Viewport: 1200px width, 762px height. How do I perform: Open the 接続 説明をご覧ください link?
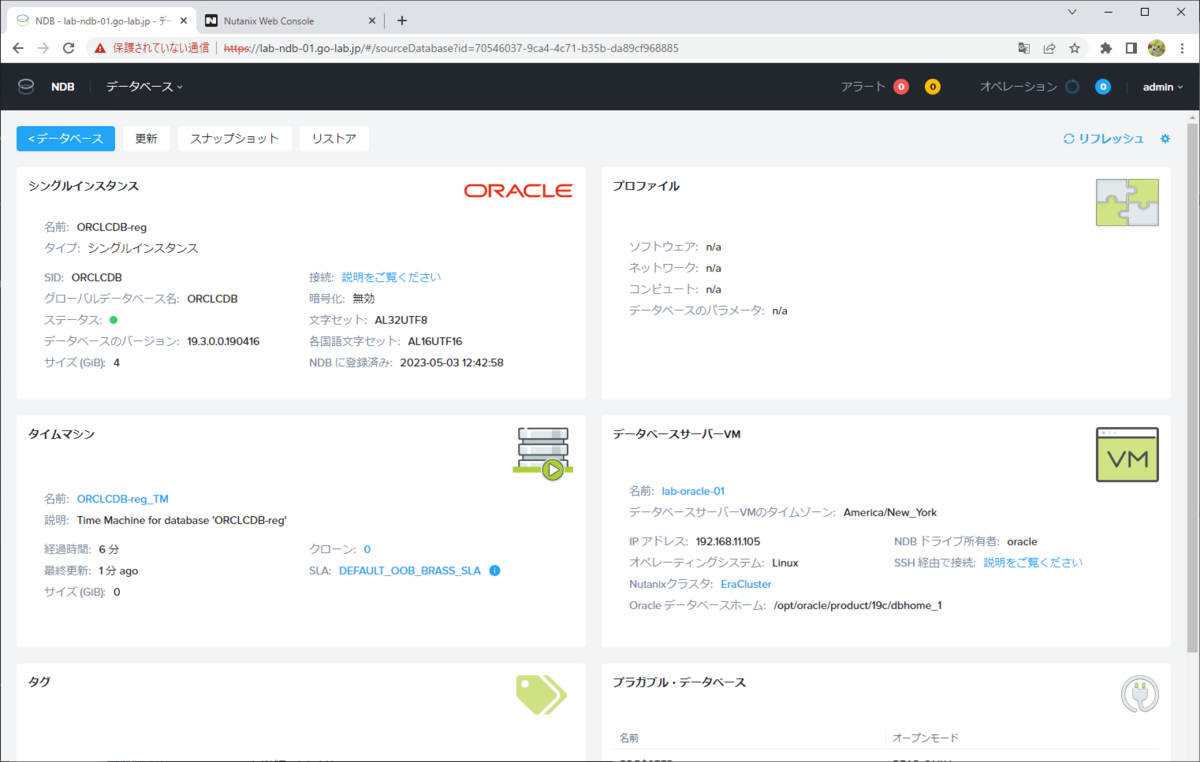pyautogui.click(x=391, y=277)
